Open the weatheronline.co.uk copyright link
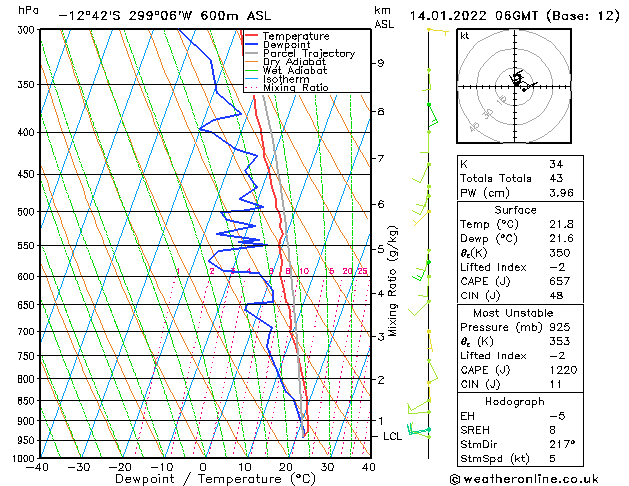The height and width of the screenshot is (486, 629). coord(524,479)
